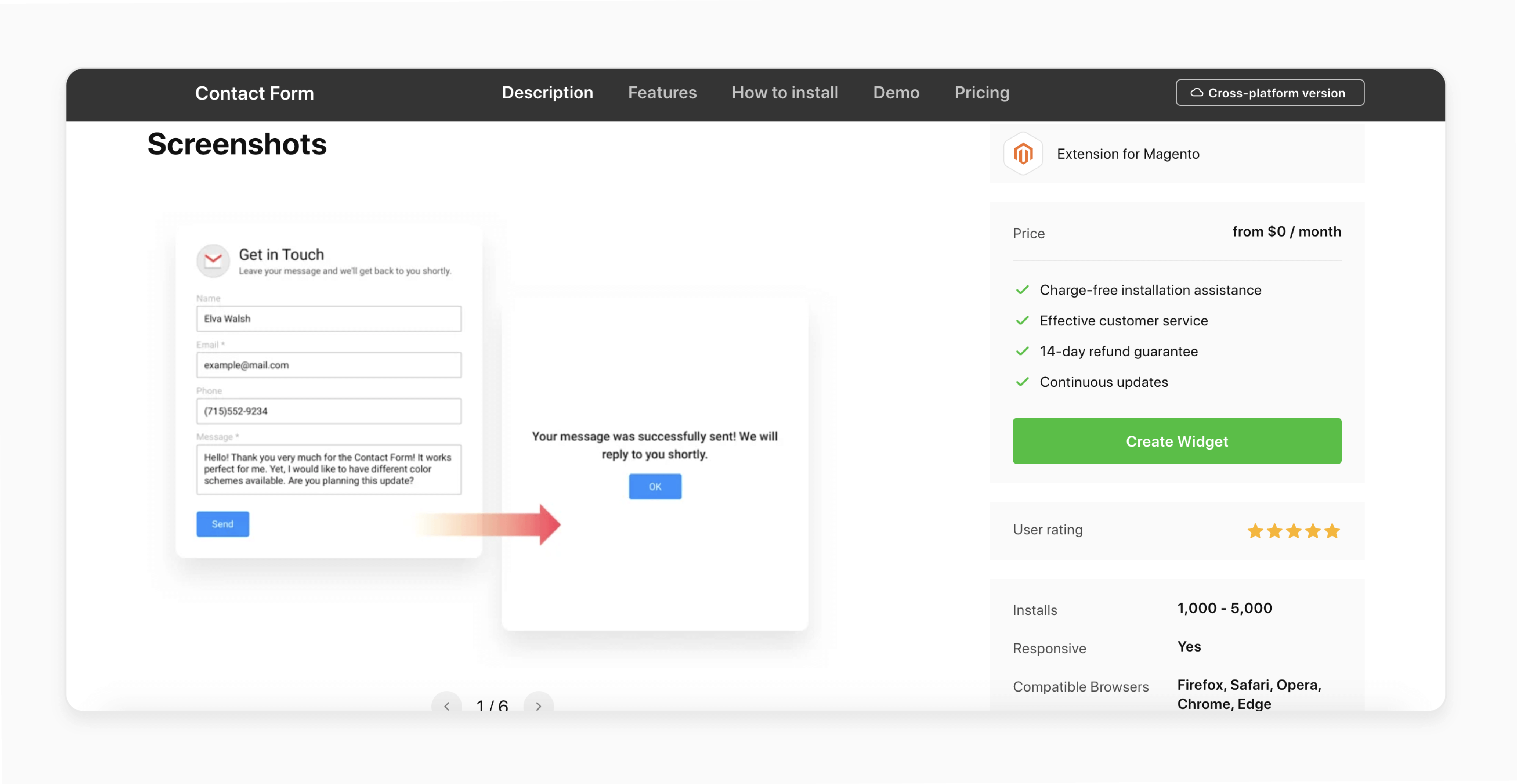Open the Description tab

pyautogui.click(x=547, y=92)
